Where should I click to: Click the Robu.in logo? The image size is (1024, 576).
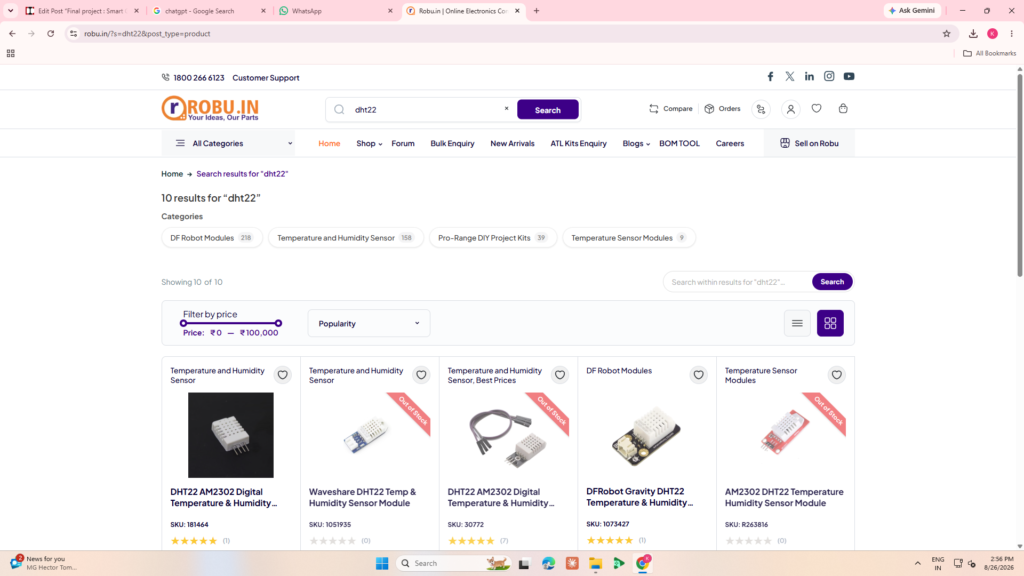210,108
